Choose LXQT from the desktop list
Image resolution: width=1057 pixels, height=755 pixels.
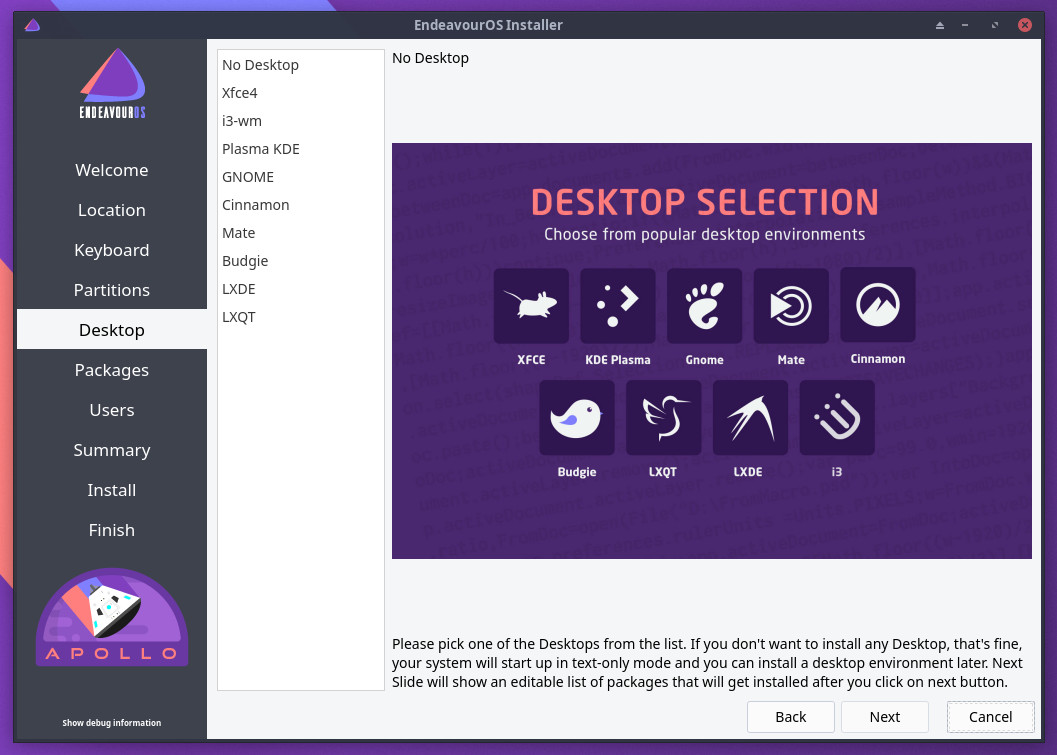pos(301,317)
